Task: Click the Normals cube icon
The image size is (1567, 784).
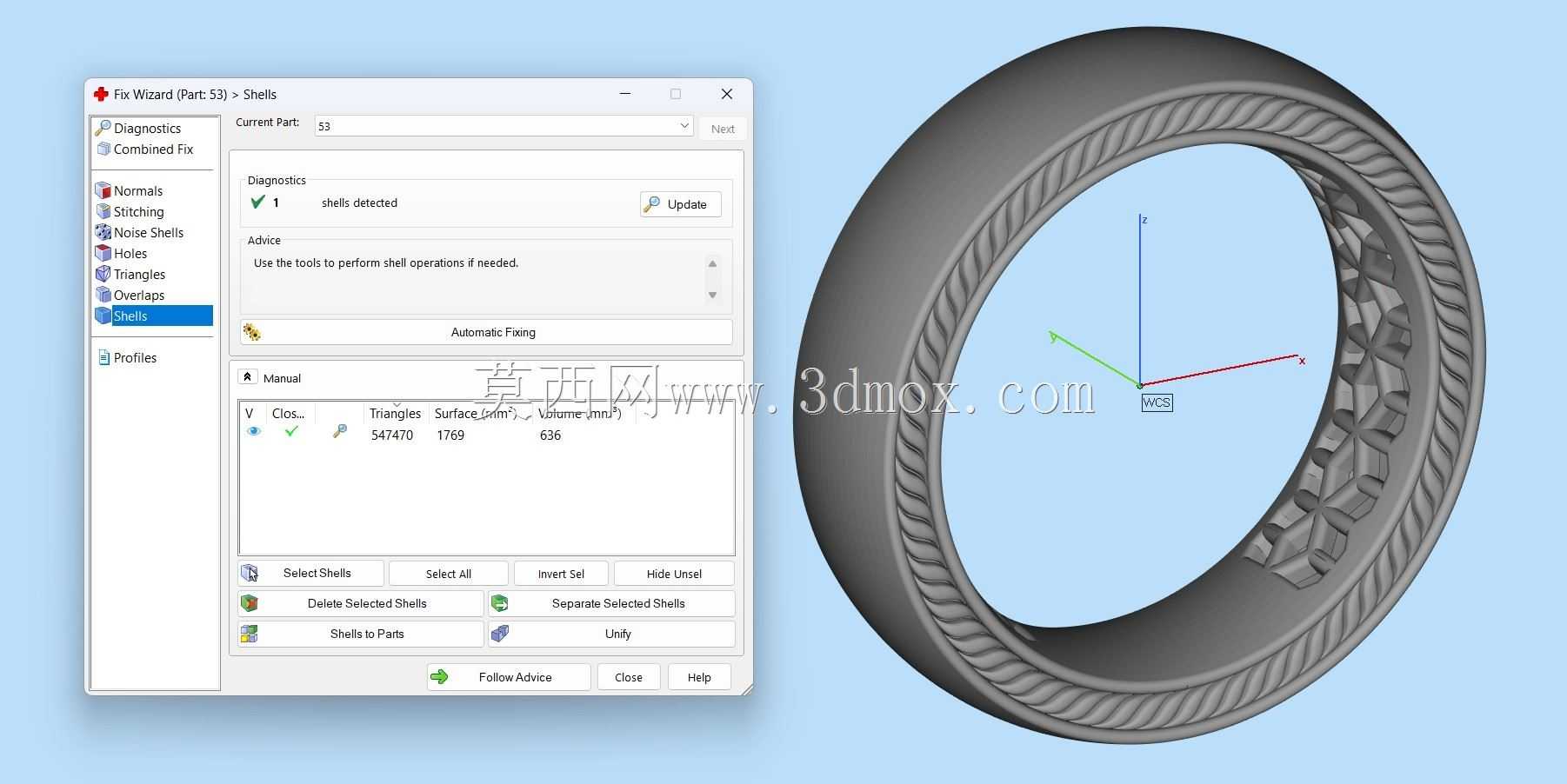Action: 103,190
